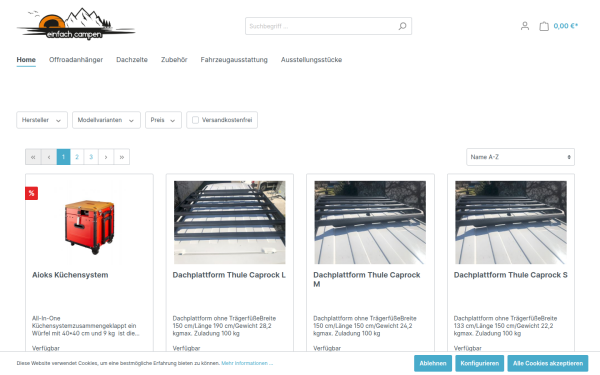Click Verfügbar under Caprock S
Viewport: 600px width, 375px height.
pos(468,348)
